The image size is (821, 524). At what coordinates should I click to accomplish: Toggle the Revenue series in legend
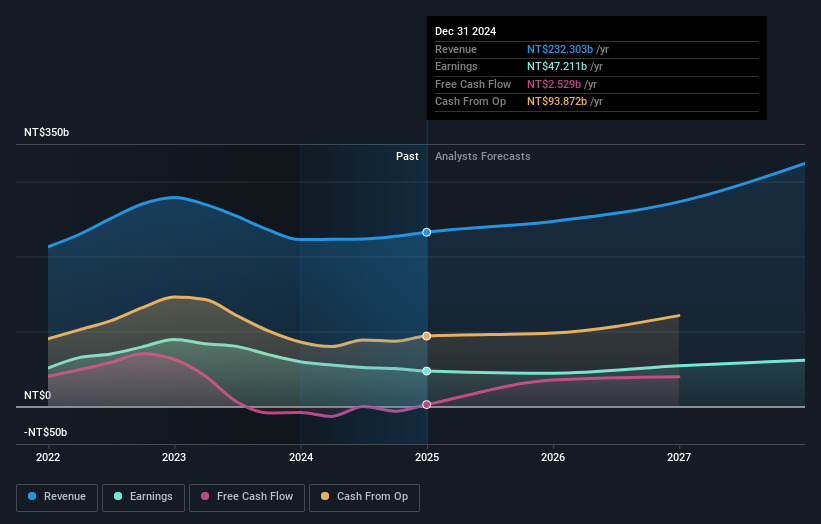click(x=57, y=496)
